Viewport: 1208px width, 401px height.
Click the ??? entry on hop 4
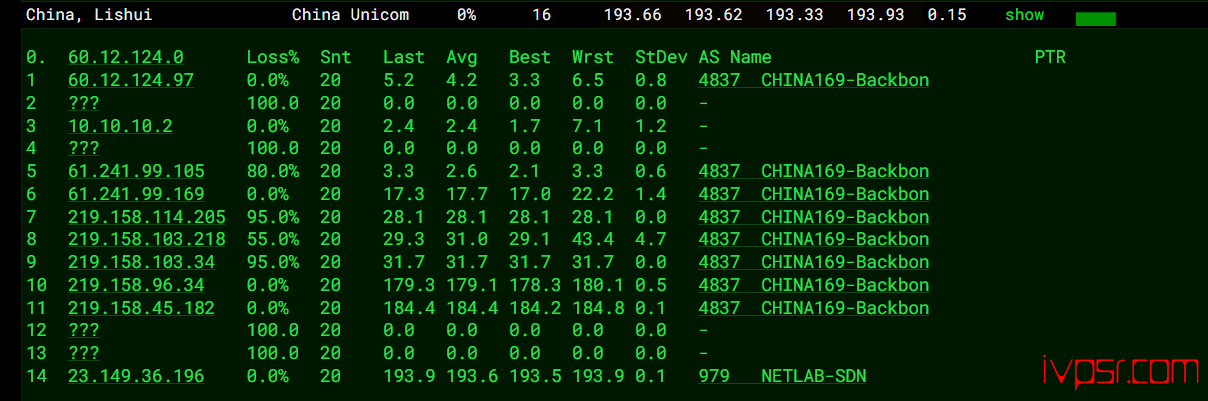tap(83, 148)
